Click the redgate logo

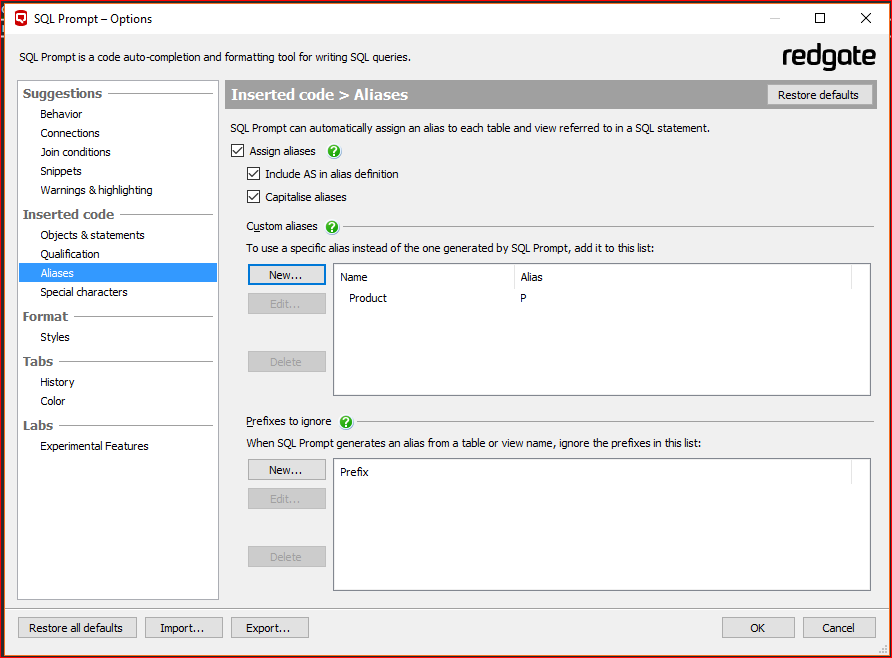tap(828, 56)
